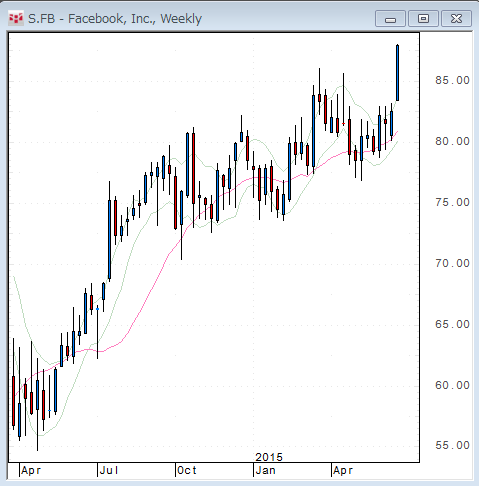Click the 75.00 price axis label
The image size is (479, 486).
click(452, 202)
